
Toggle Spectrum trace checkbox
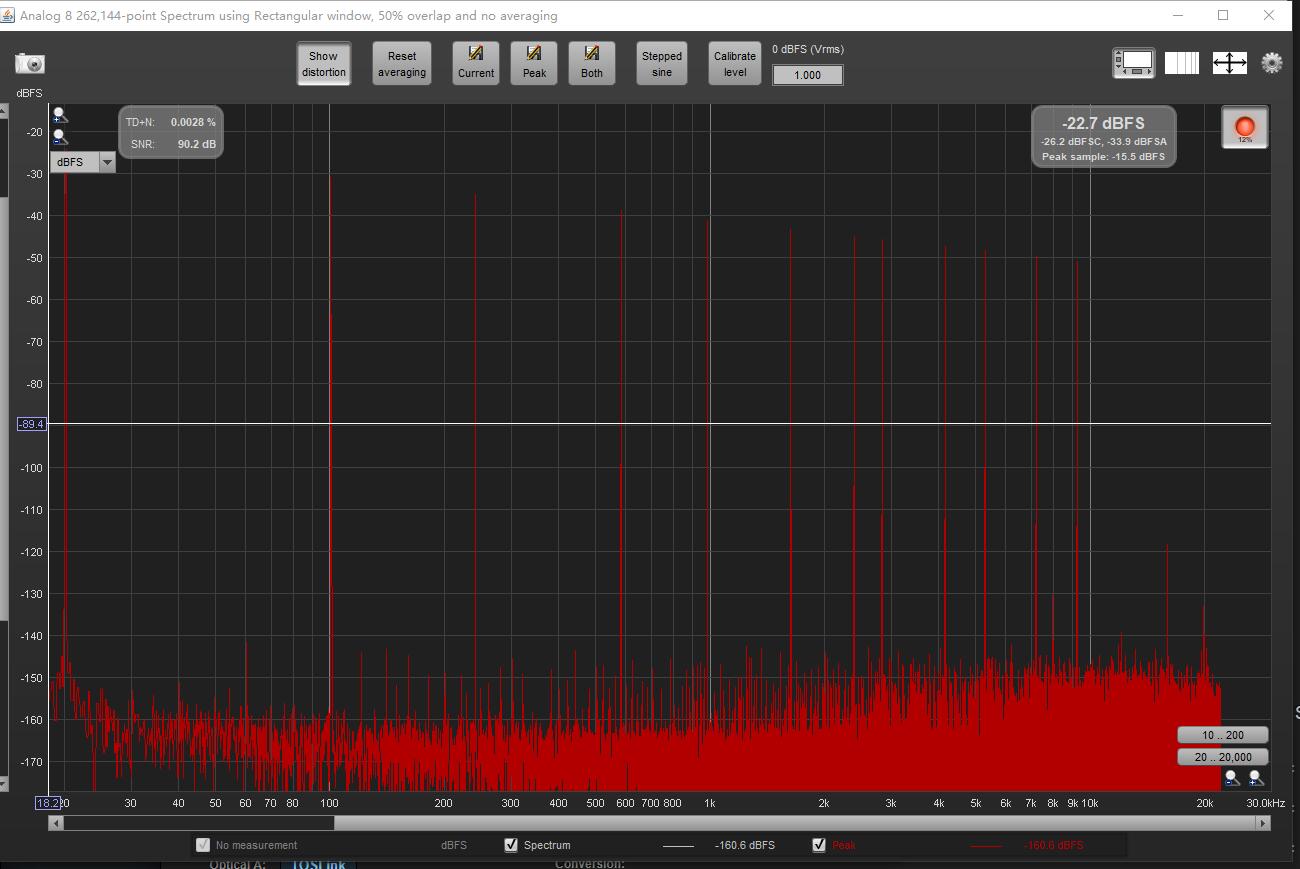[x=512, y=845]
